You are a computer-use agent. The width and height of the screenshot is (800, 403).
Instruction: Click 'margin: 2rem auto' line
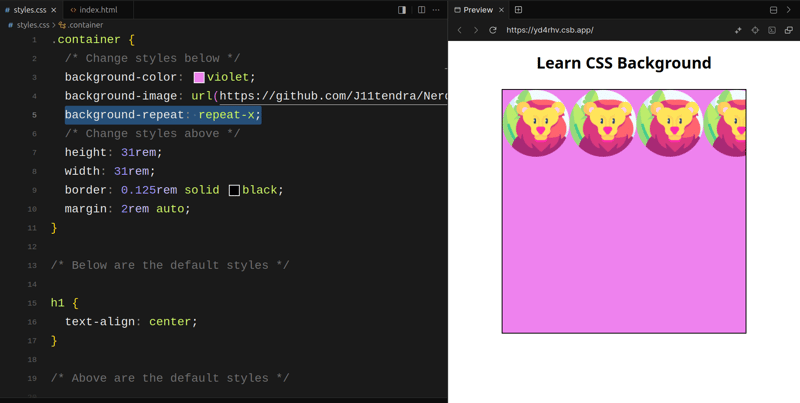tap(128, 209)
